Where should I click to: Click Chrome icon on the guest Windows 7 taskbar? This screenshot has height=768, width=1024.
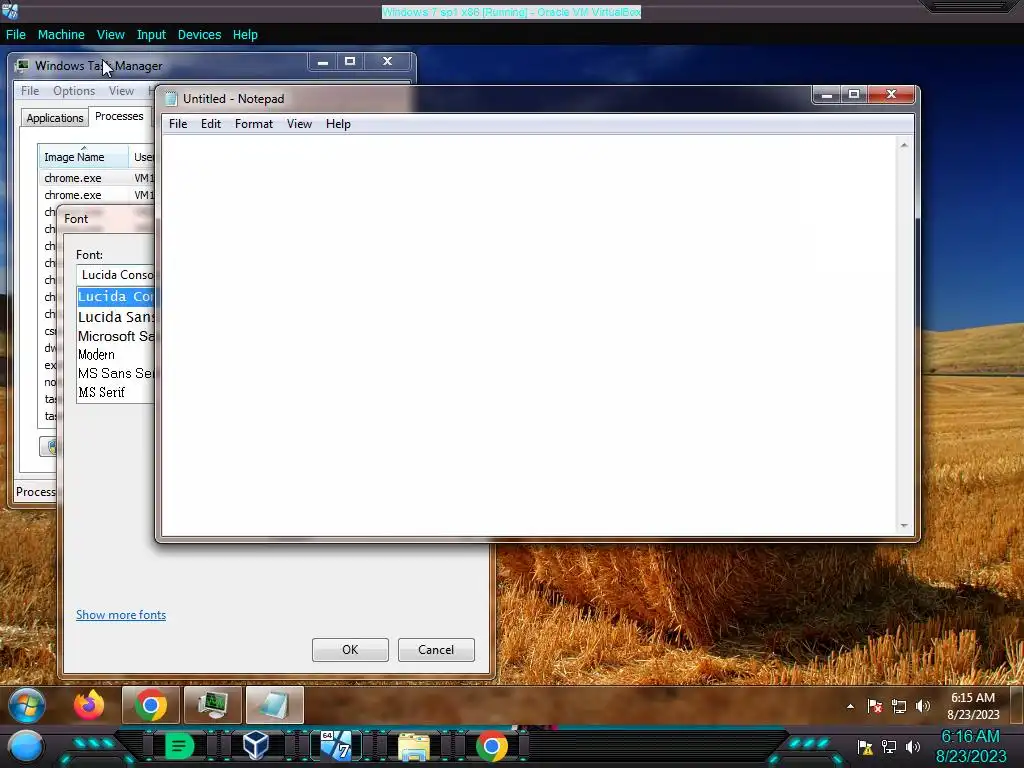click(x=151, y=705)
